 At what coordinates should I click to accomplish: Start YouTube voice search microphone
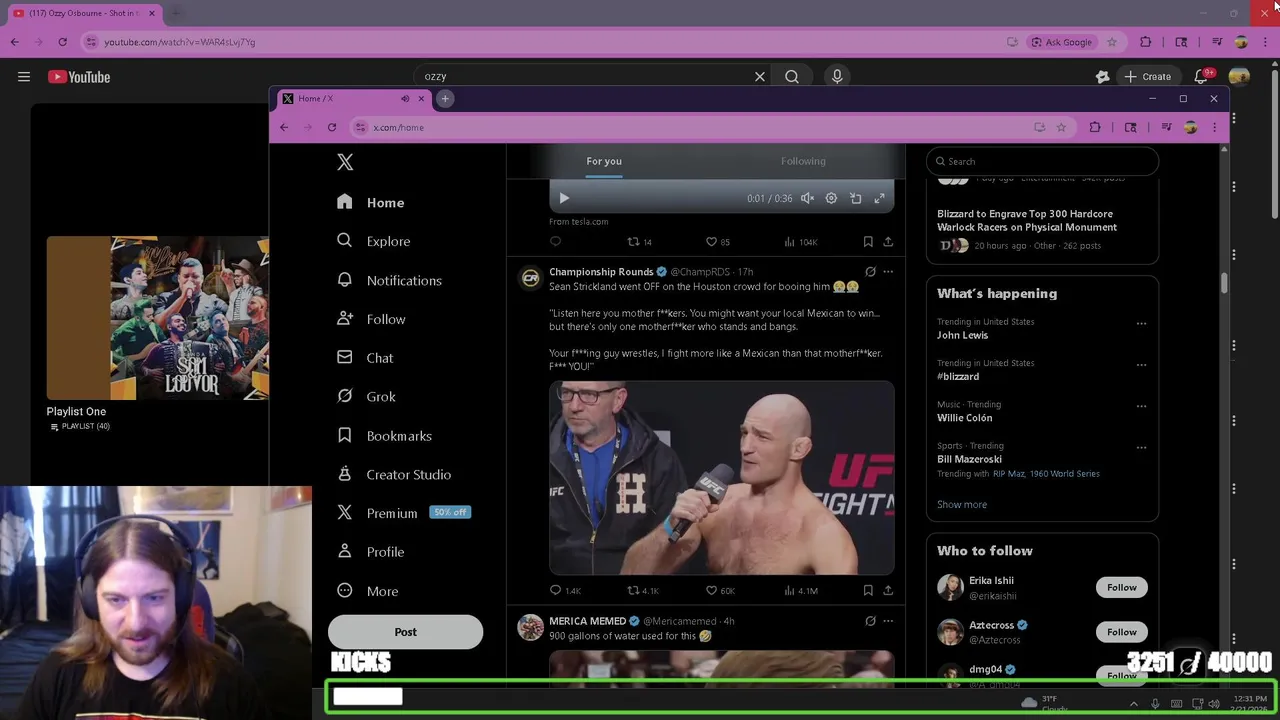[x=837, y=76]
